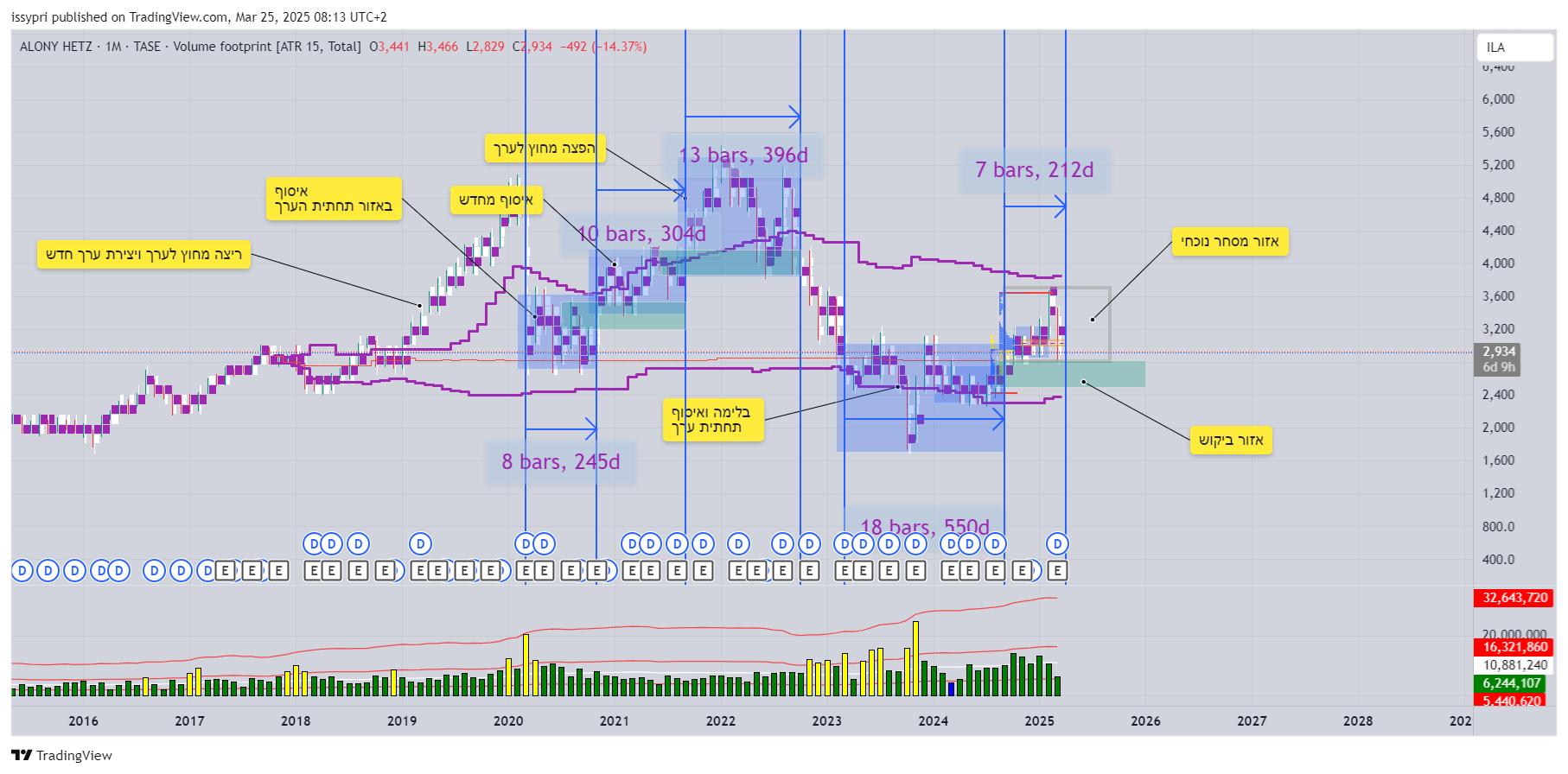Click the 2,000 price axis label
The height and width of the screenshot is (774, 1568).
1499,428
